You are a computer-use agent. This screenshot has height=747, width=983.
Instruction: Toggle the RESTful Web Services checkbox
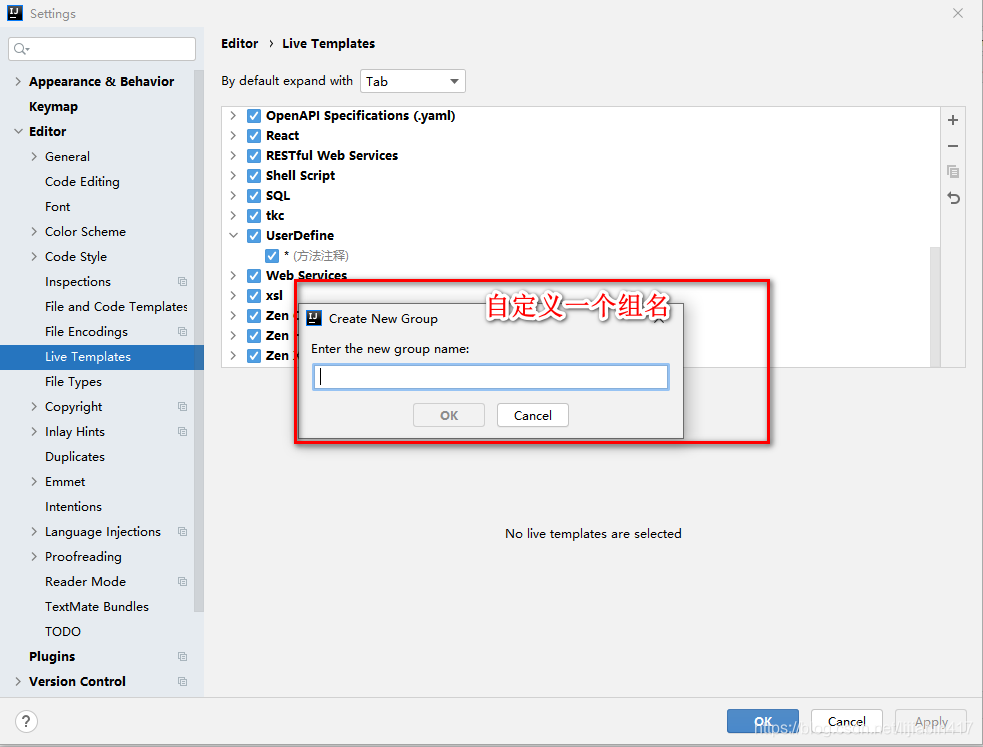[x=254, y=156]
